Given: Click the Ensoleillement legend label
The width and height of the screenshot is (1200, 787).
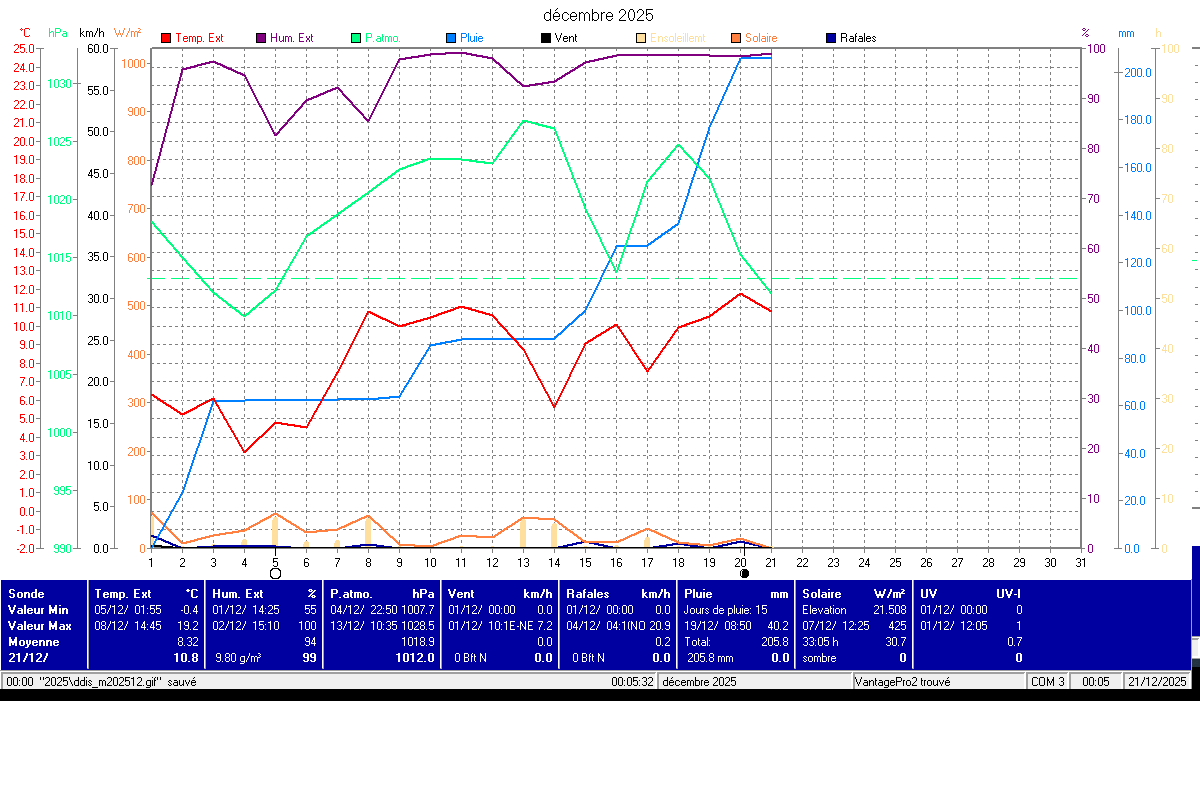Looking at the screenshot, I should click(x=677, y=38).
